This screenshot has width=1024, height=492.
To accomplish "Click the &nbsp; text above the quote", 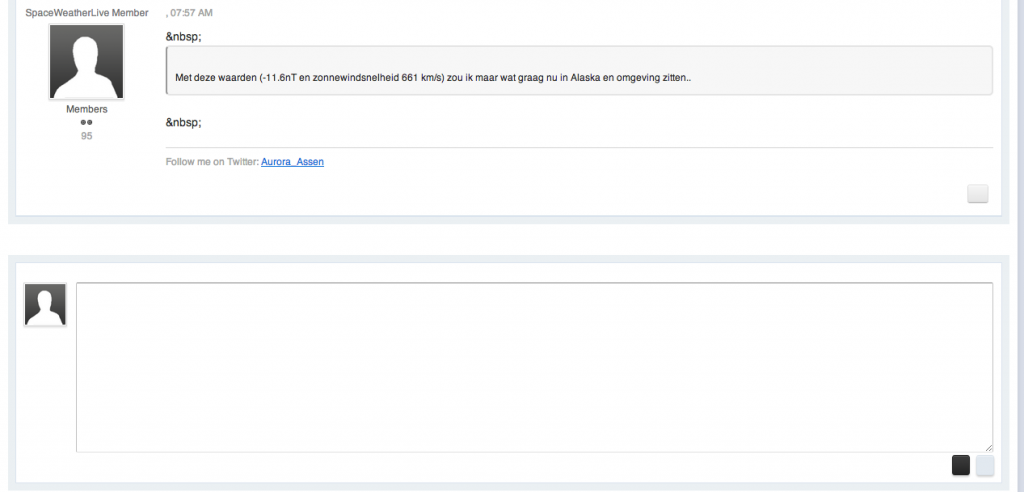I will [x=183, y=36].
